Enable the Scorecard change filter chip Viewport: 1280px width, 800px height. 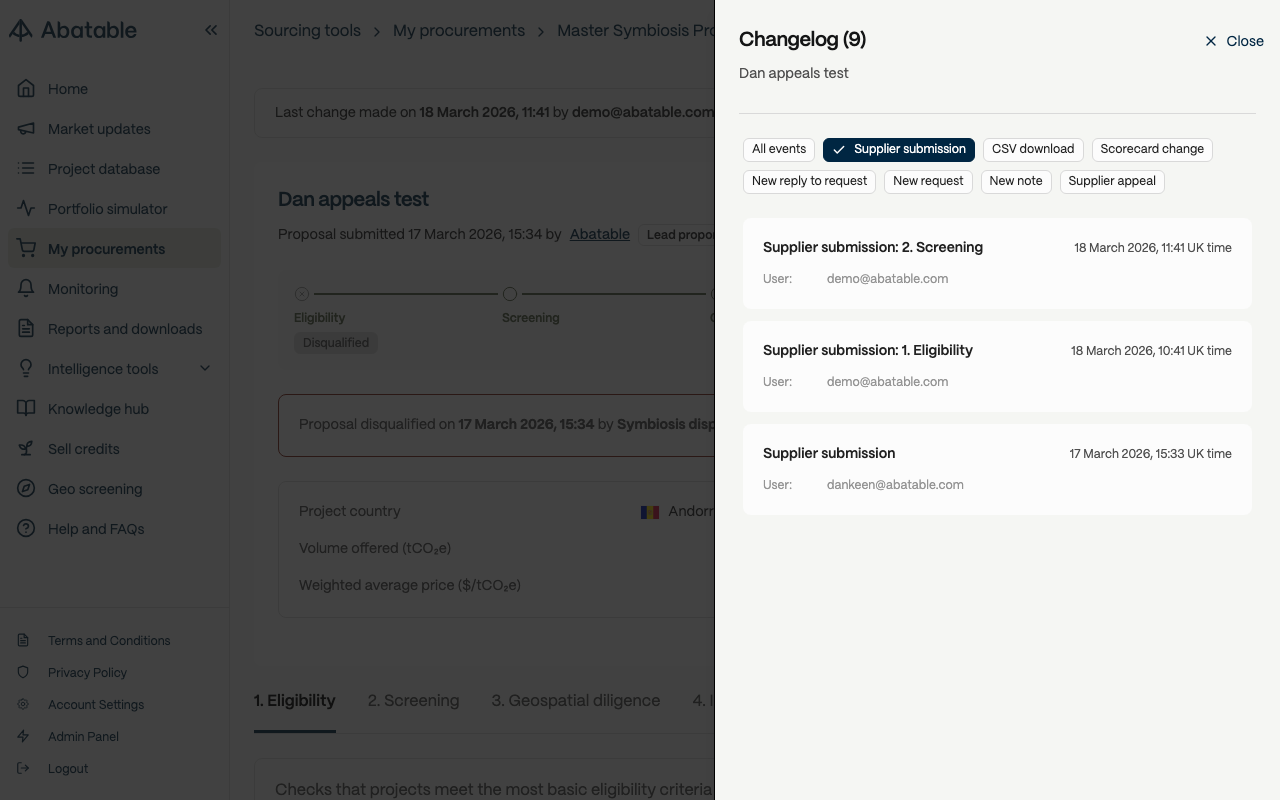click(x=1151, y=150)
